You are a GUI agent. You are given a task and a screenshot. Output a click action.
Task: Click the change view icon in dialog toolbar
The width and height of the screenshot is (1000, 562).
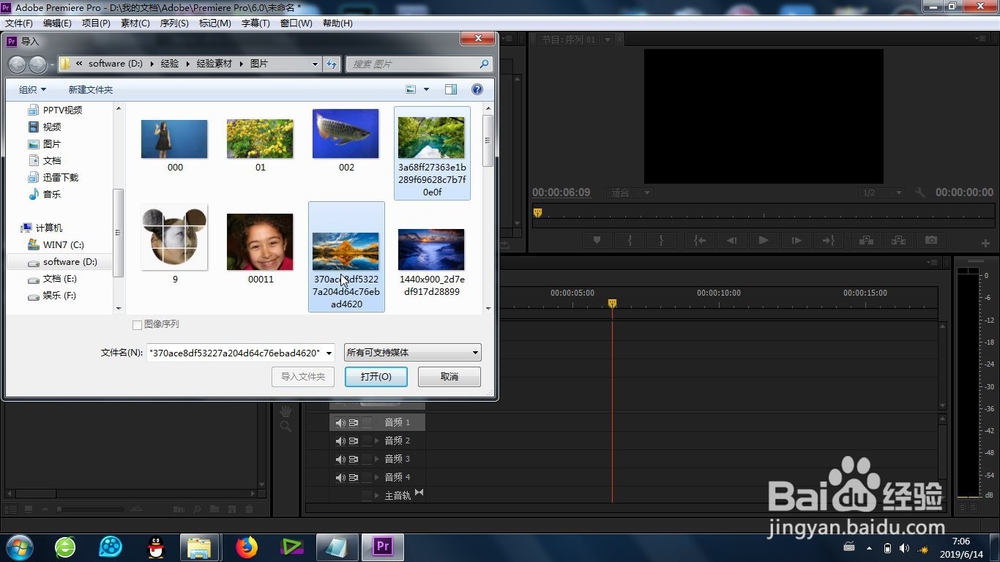[x=411, y=89]
